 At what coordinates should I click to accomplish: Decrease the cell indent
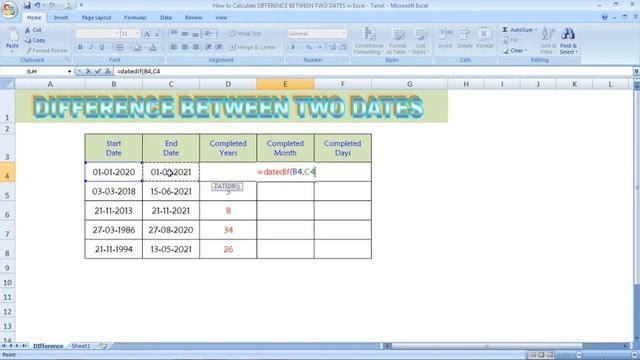pos(209,47)
